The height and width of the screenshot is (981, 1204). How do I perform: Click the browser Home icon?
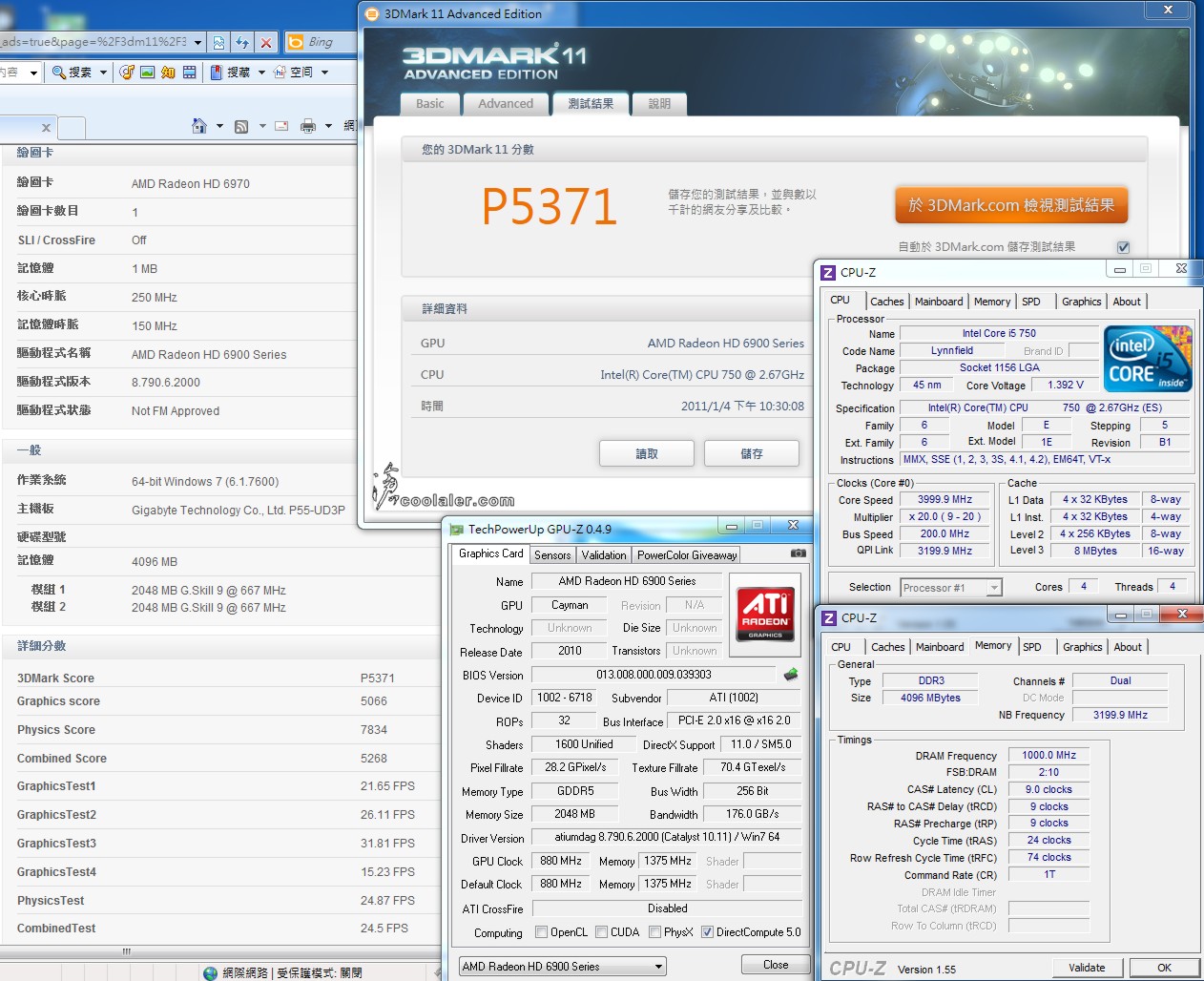(199, 126)
